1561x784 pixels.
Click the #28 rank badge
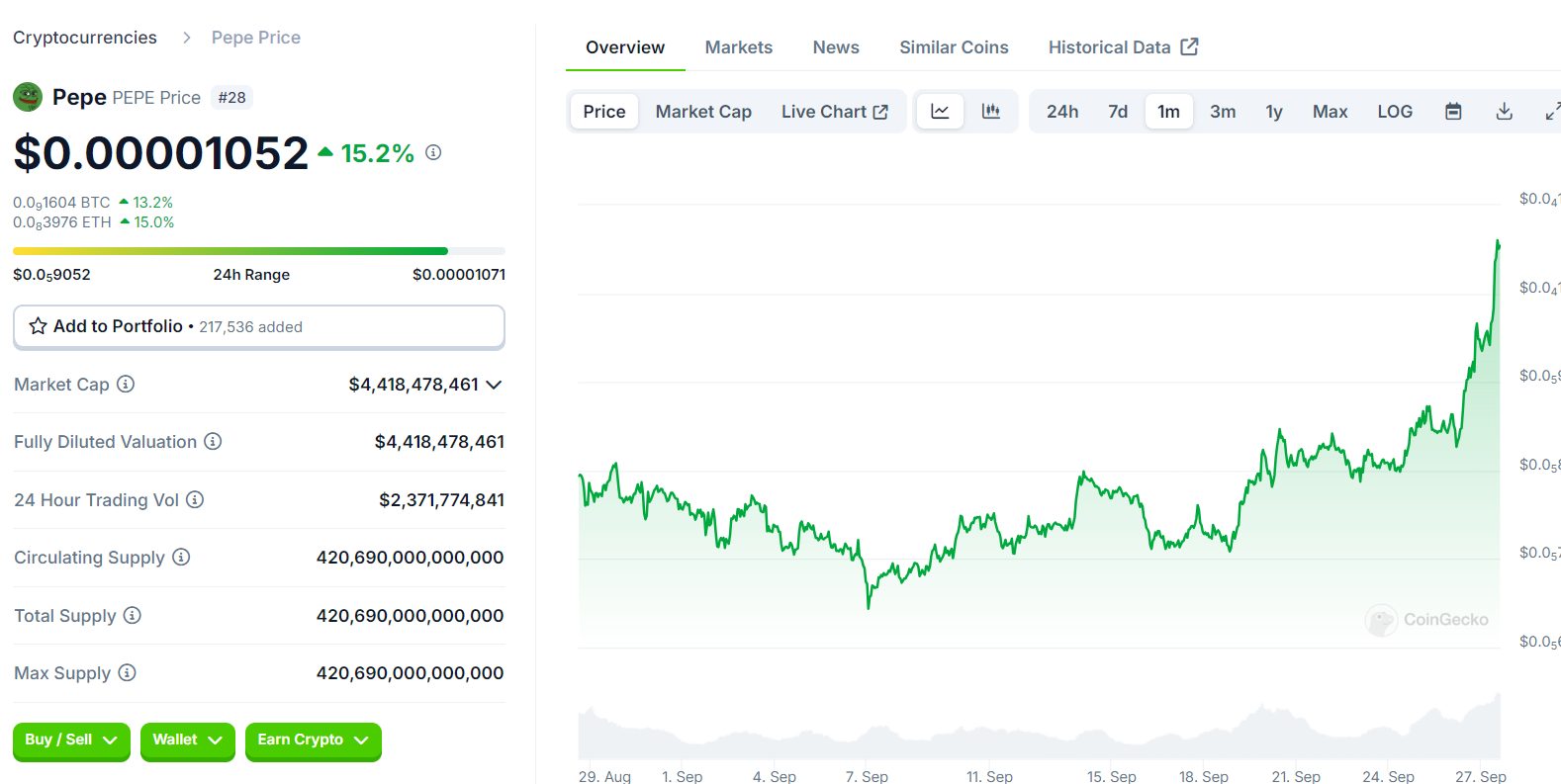231,98
